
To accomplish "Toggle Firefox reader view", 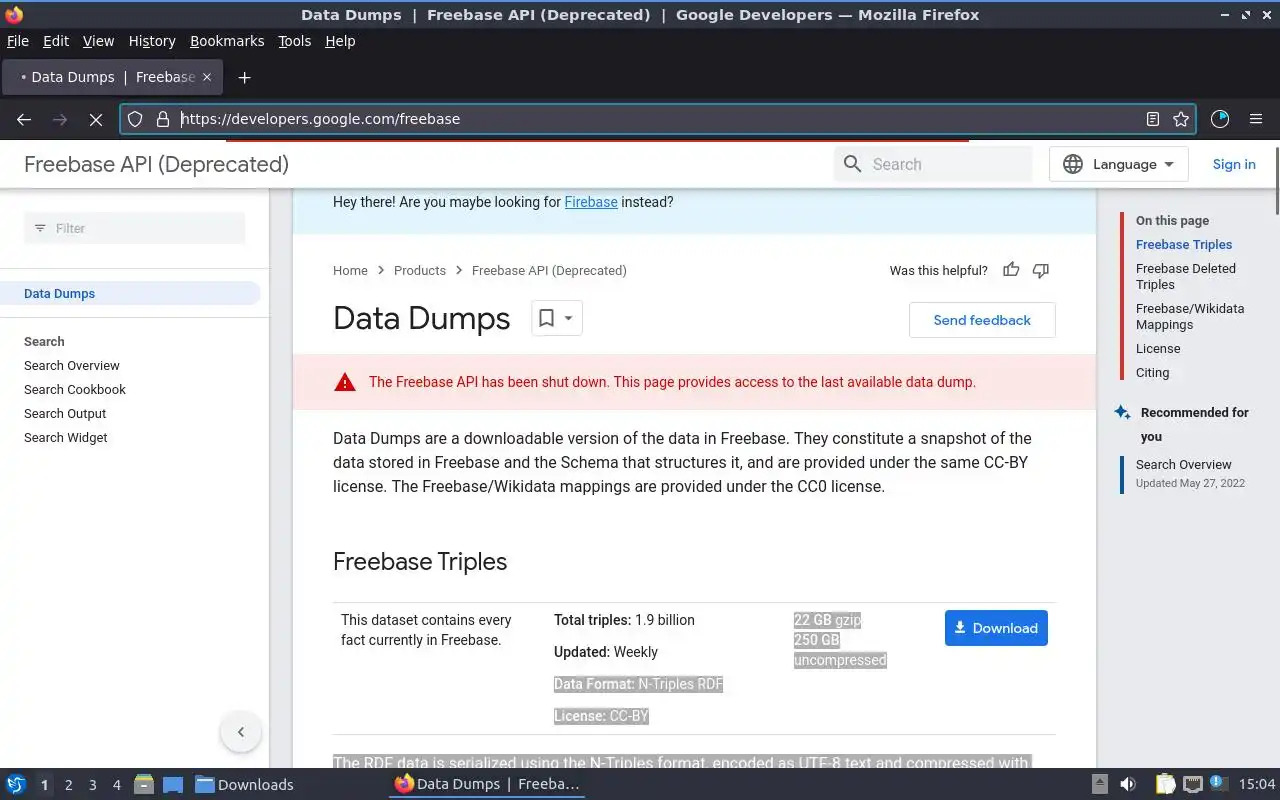I will pyautogui.click(x=1153, y=119).
